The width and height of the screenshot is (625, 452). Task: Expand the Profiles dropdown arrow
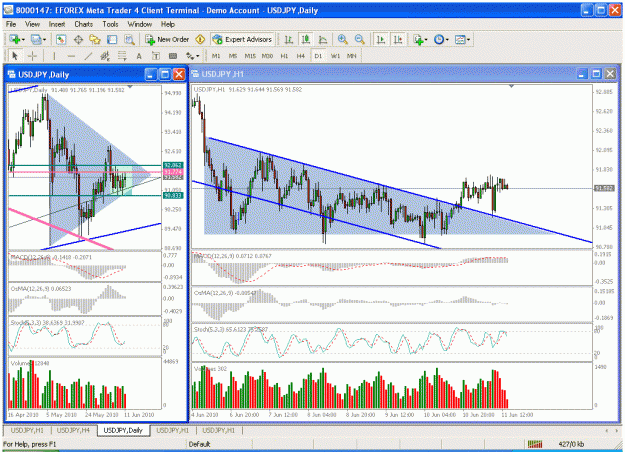click(x=45, y=40)
